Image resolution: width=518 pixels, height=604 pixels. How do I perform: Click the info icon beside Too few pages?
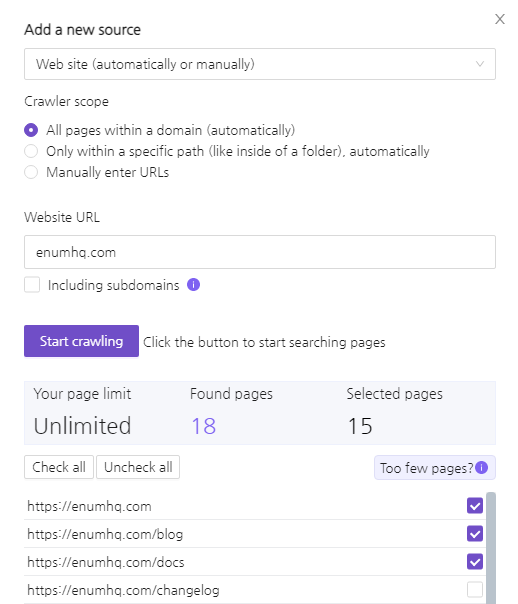[x=481, y=467]
